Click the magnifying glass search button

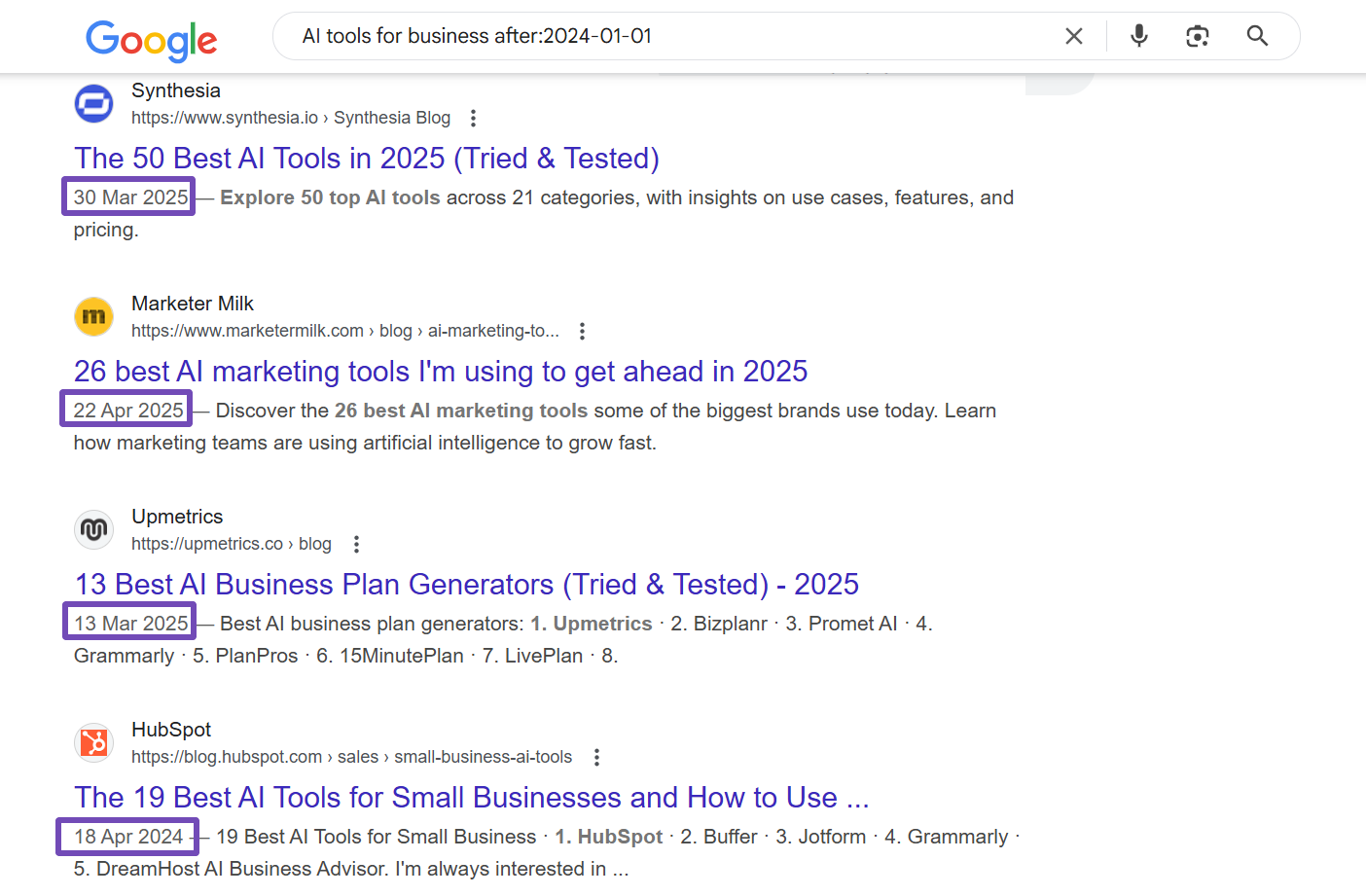pyautogui.click(x=1257, y=36)
